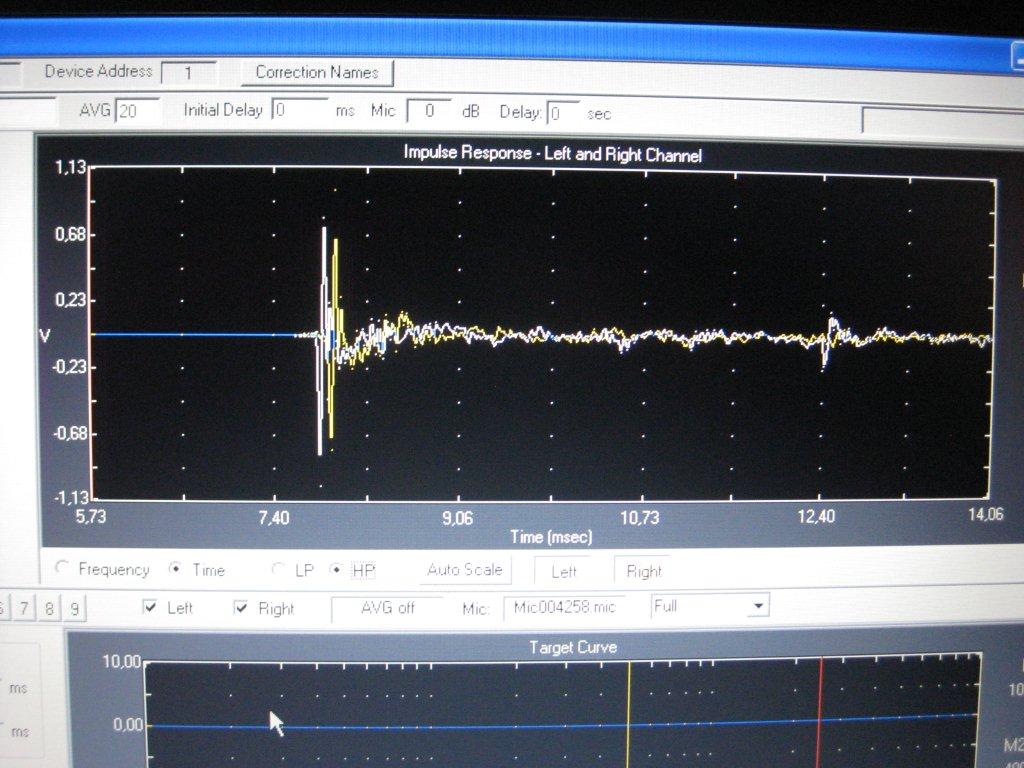Image resolution: width=1024 pixels, height=768 pixels.
Task: Select preset button 9
Action: point(74,609)
